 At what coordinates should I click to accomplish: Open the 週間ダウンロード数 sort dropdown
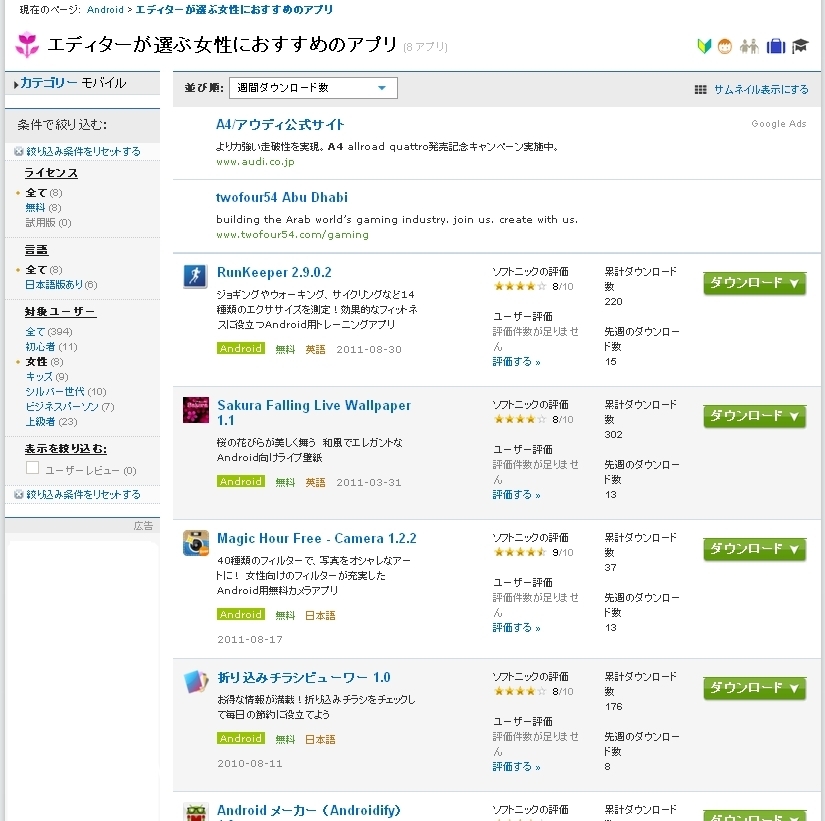[313, 88]
